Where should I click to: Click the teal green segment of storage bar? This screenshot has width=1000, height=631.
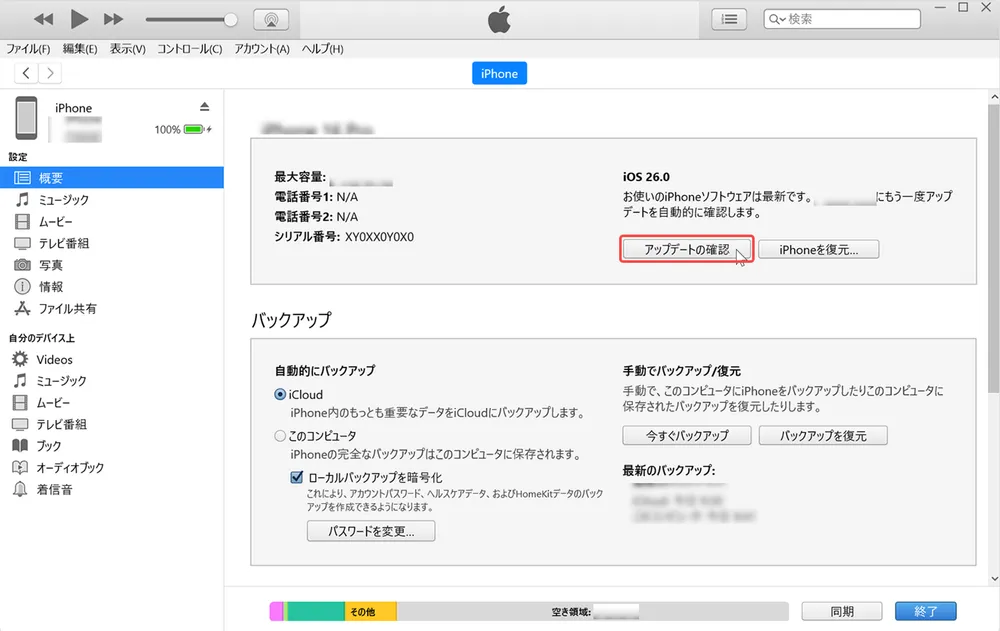316,611
